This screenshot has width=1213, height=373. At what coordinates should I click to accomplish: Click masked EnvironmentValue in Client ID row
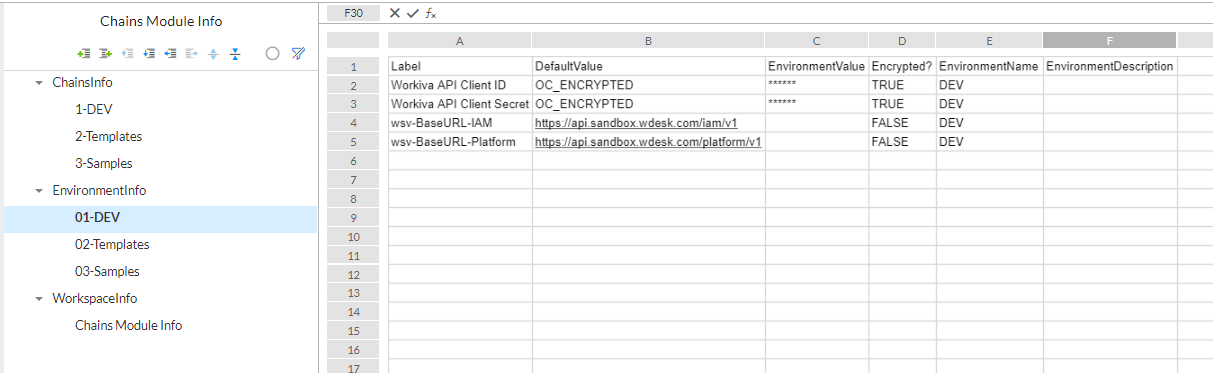817,85
